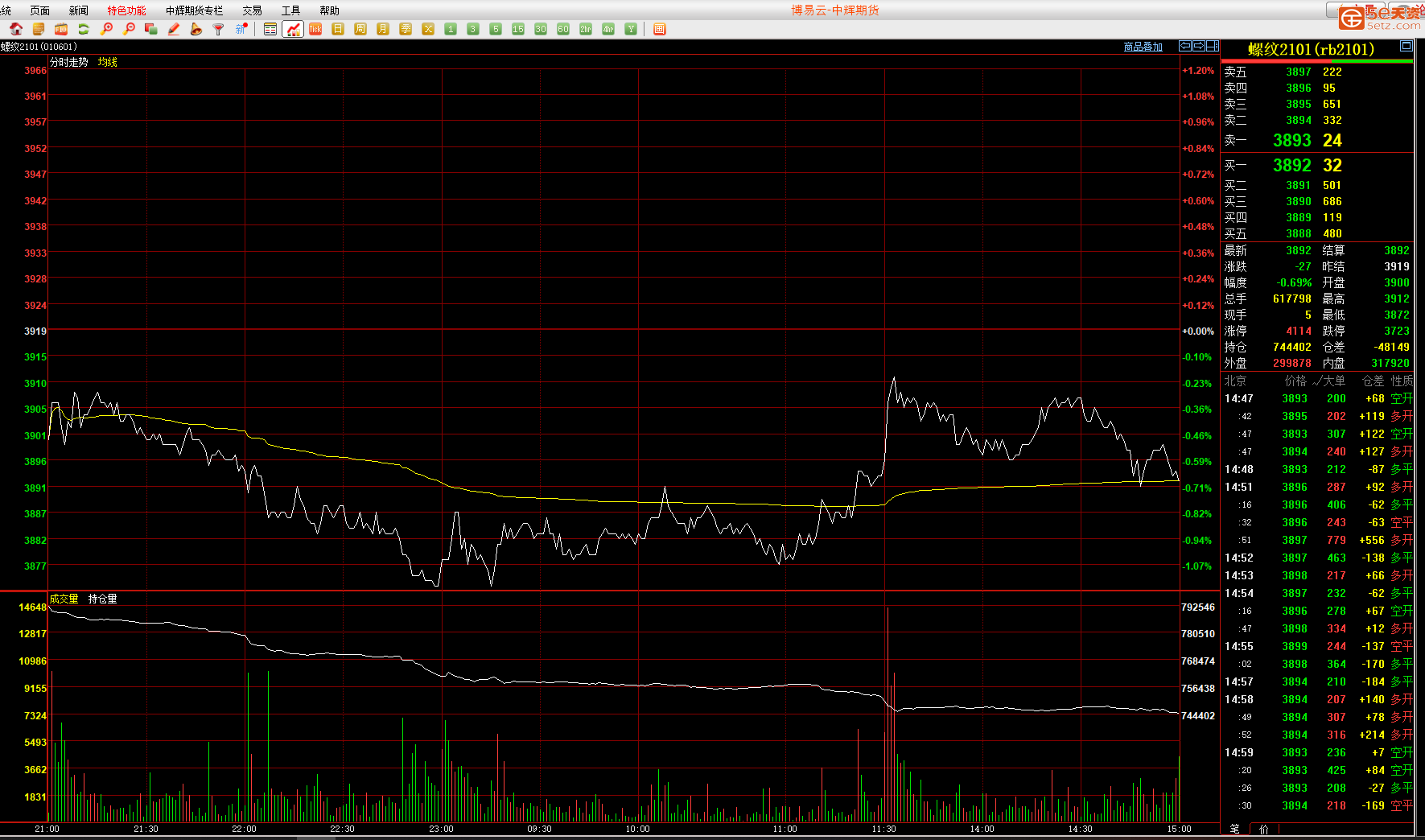Switch to Tick chart view

point(315,29)
